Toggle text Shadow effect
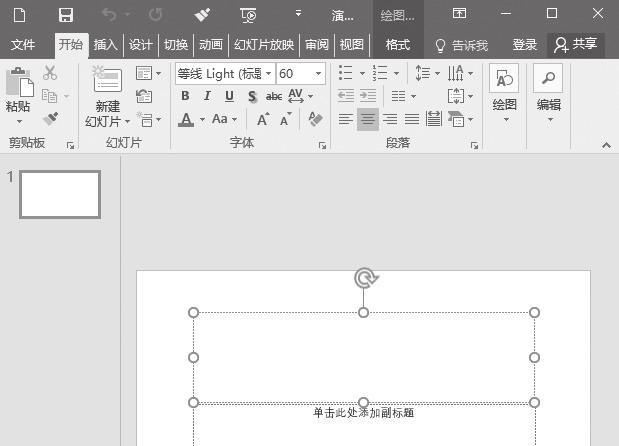Viewport: 619px width, 446px height. pyautogui.click(x=251, y=96)
